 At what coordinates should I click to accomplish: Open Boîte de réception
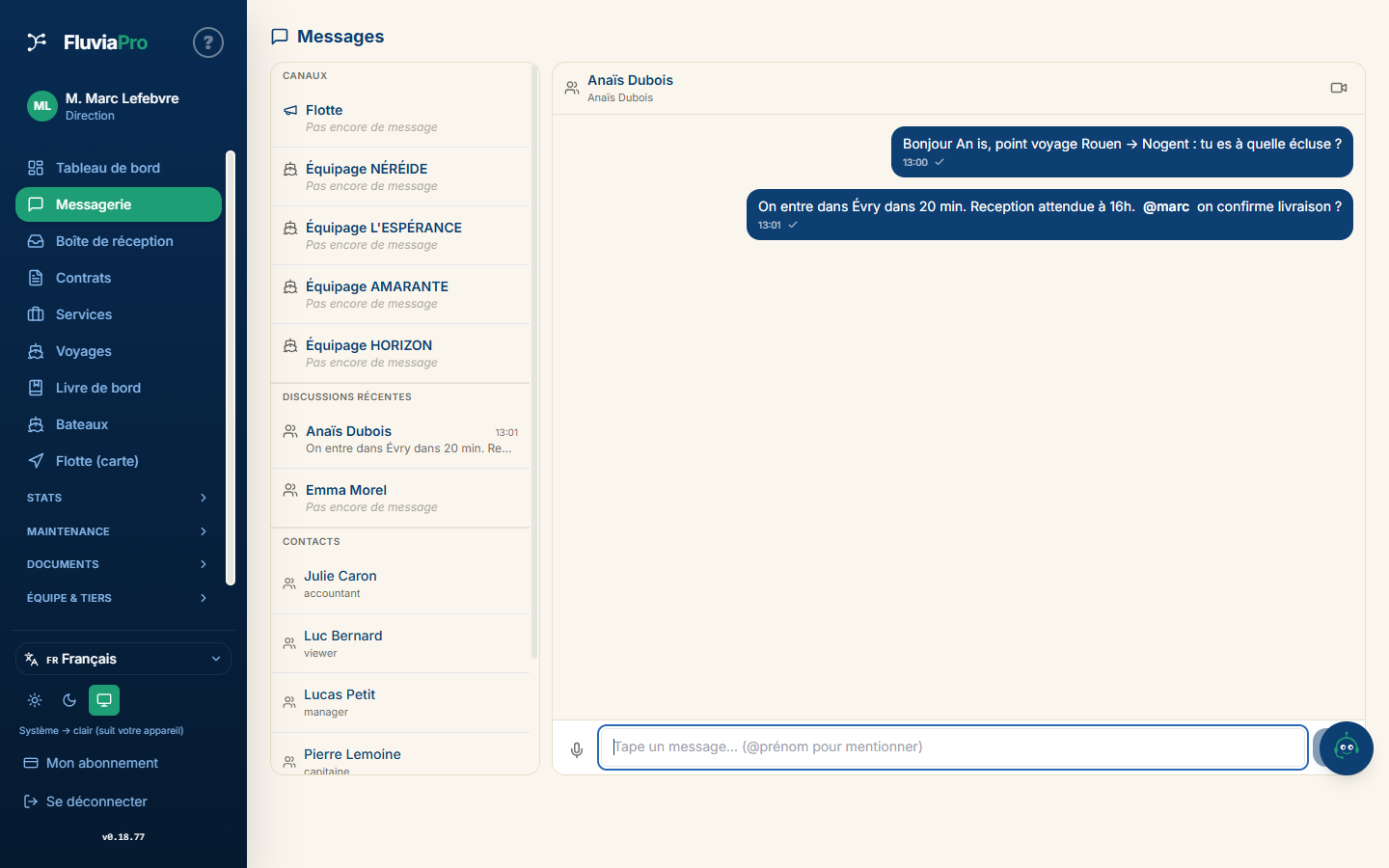pos(119,241)
